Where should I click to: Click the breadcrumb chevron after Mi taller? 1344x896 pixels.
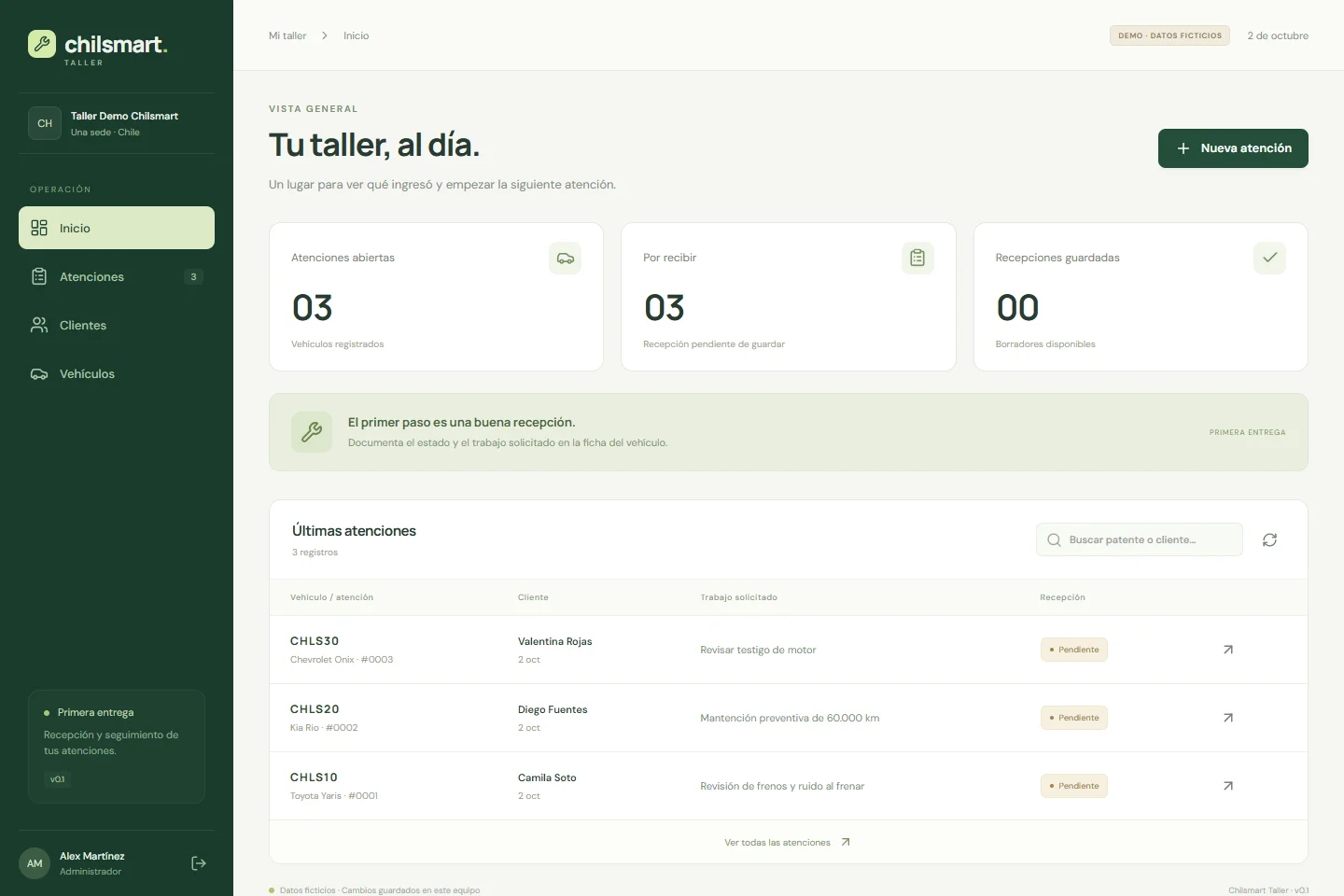tap(325, 35)
